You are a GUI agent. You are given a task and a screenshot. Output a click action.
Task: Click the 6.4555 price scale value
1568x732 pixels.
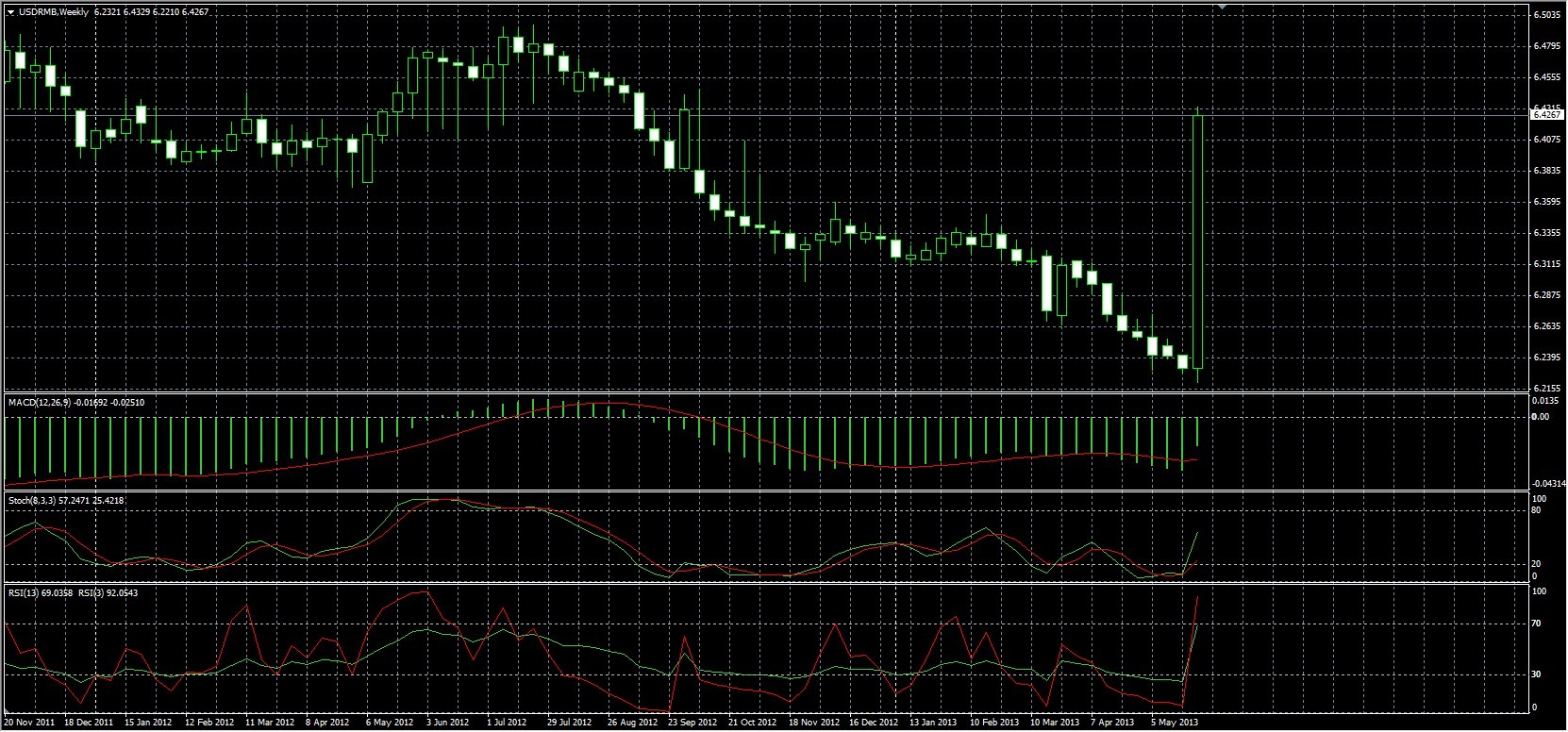(1546, 77)
